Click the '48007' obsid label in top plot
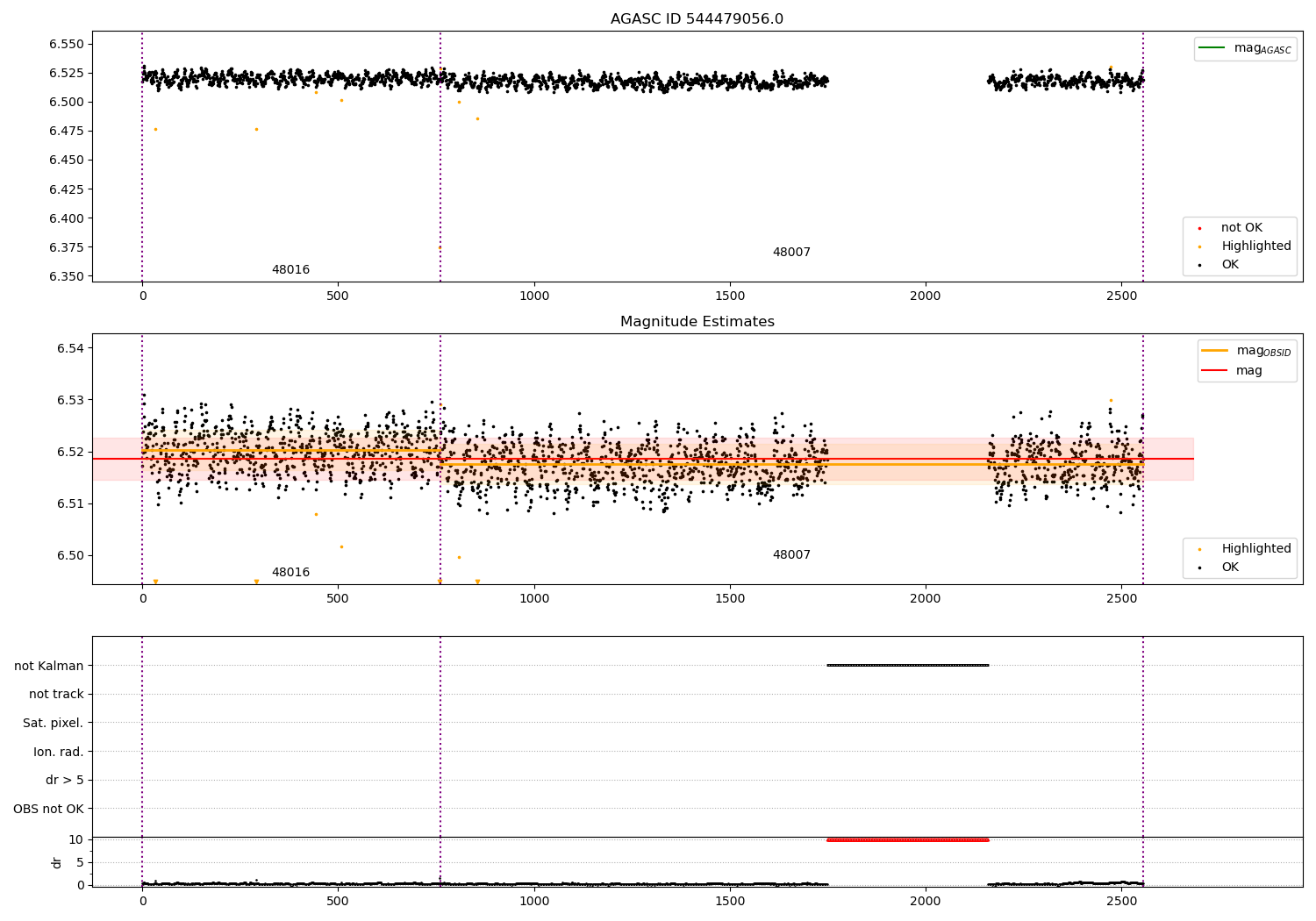The width and height of the screenshot is (1316, 921). pyautogui.click(x=791, y=253)
